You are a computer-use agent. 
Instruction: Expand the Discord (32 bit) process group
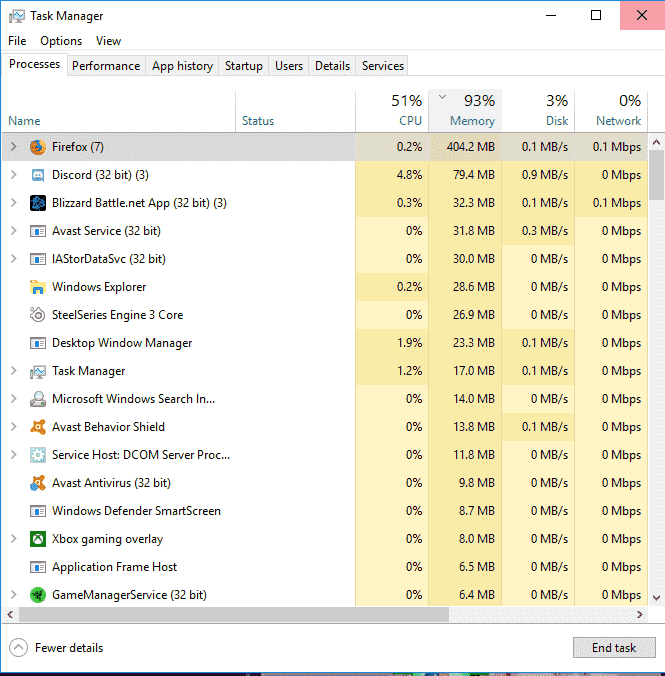click(x=14, y=175)
